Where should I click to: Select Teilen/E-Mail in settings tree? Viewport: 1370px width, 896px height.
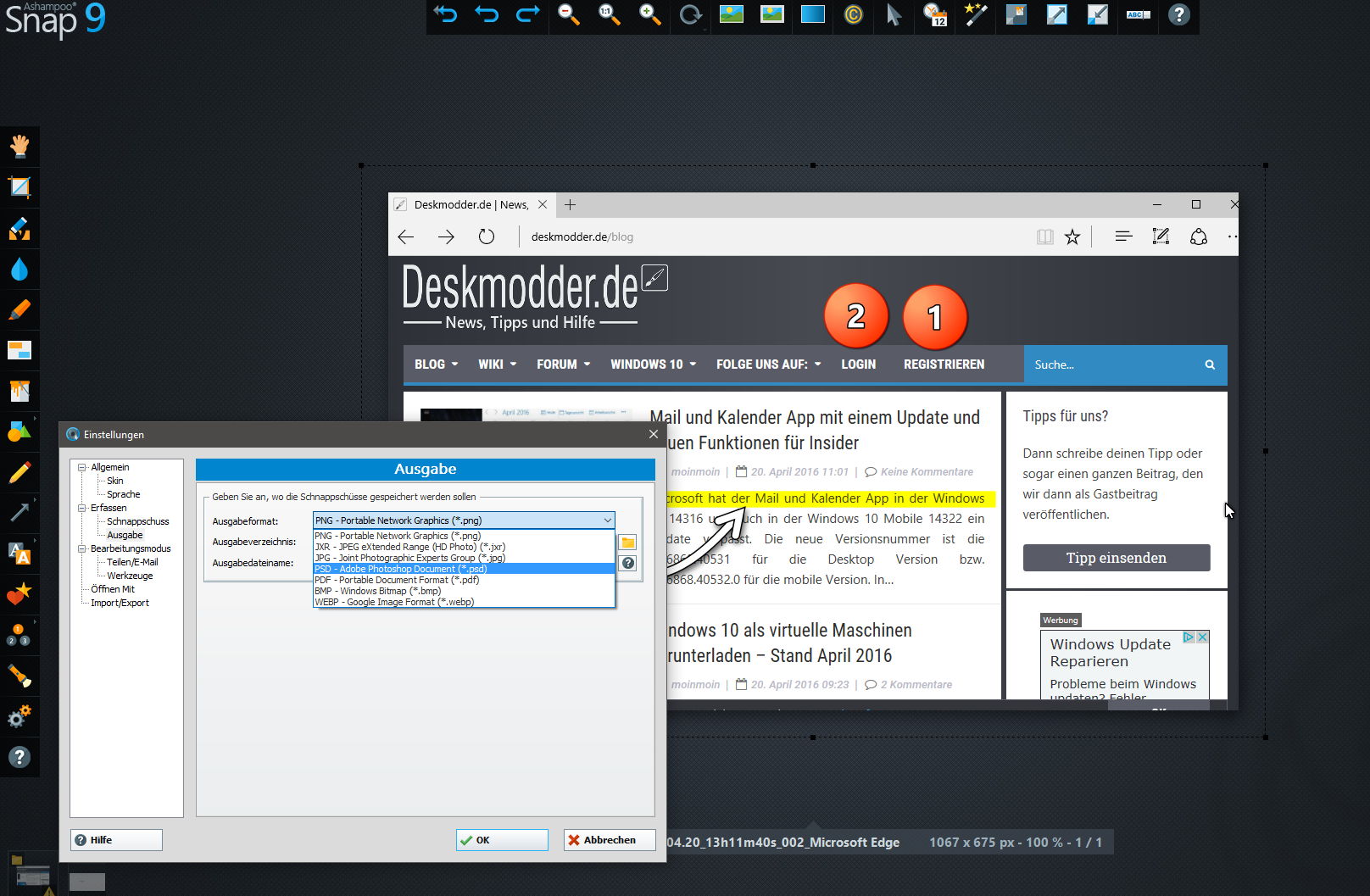pyautogui.click(x=132, y=562)
